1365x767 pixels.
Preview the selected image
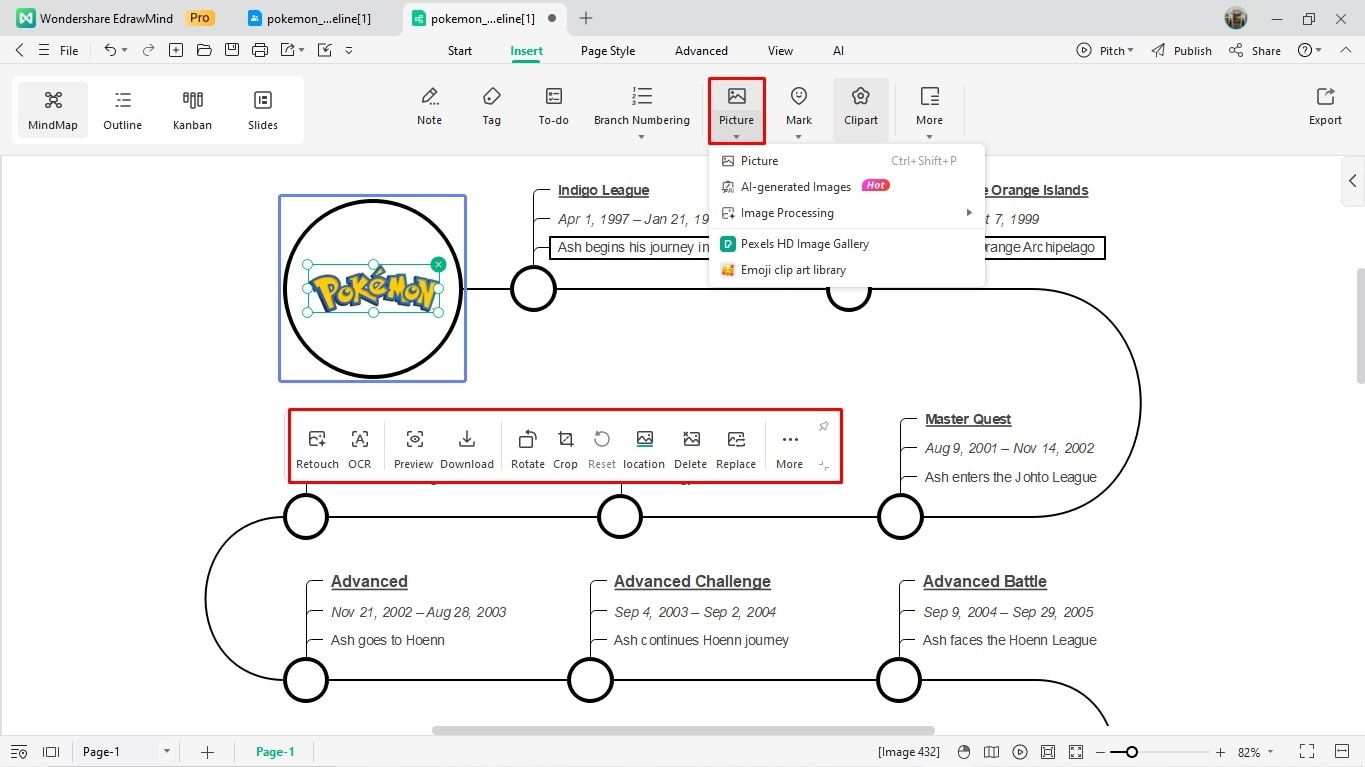[414, 450]
